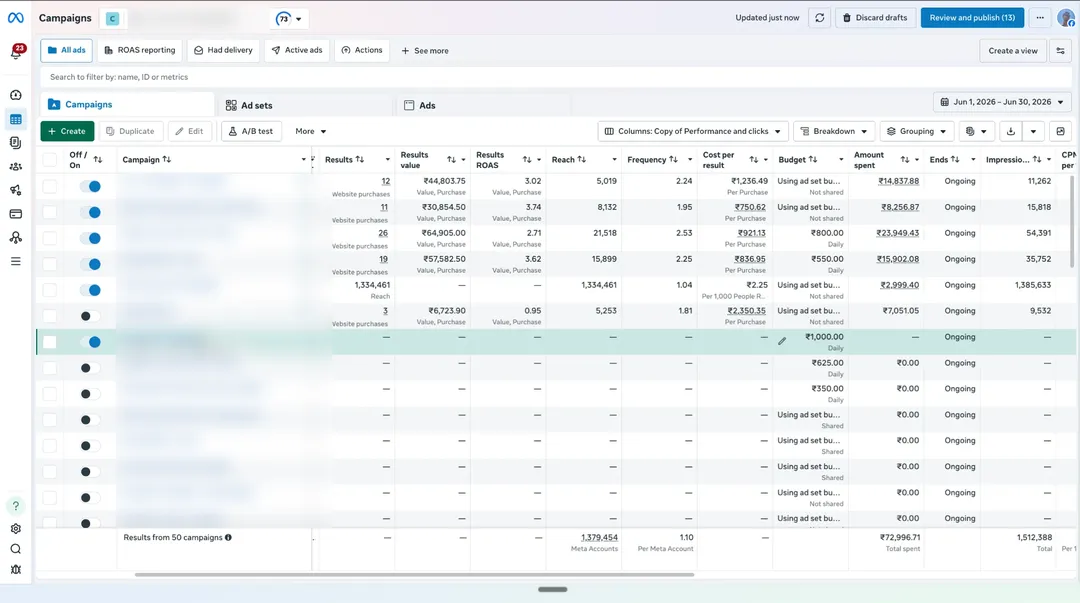Switch to the ROAS reporting view
1080x603 pixels.
point(140,50)
